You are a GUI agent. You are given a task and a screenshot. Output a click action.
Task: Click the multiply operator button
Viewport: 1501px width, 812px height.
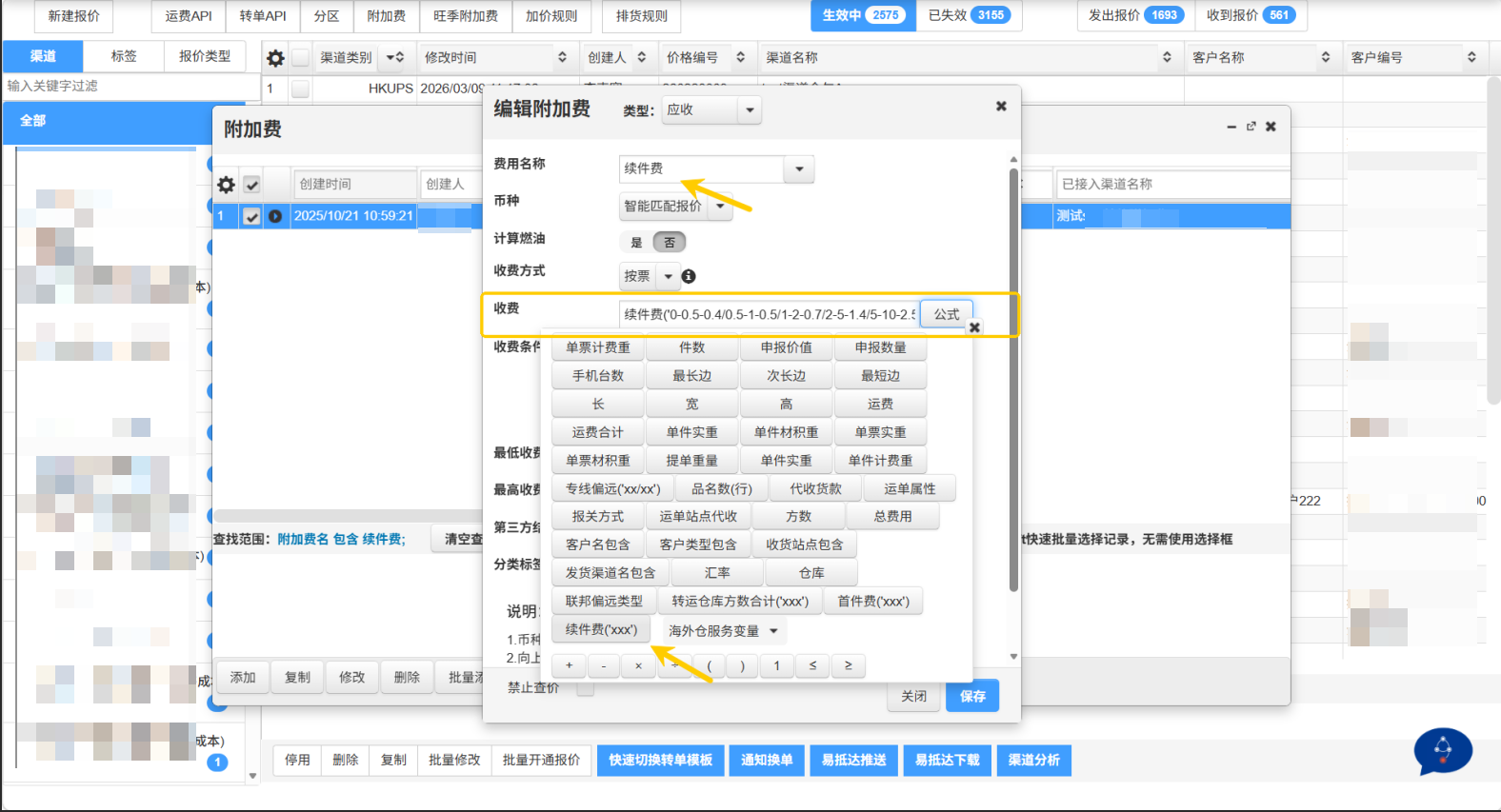[x=638, y=665]
